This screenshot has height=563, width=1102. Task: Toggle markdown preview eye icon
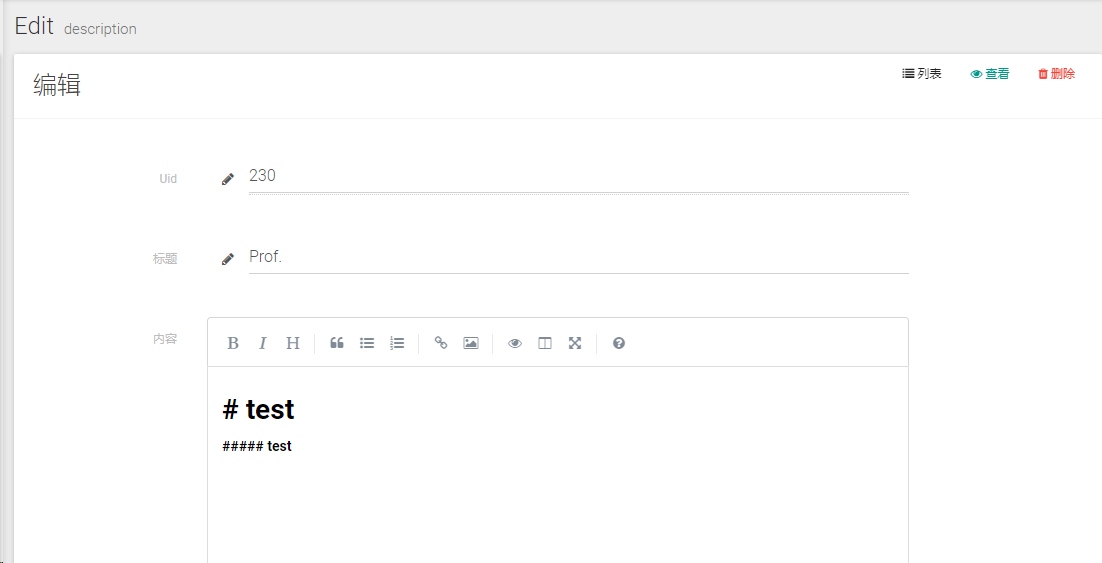(515, 343)
